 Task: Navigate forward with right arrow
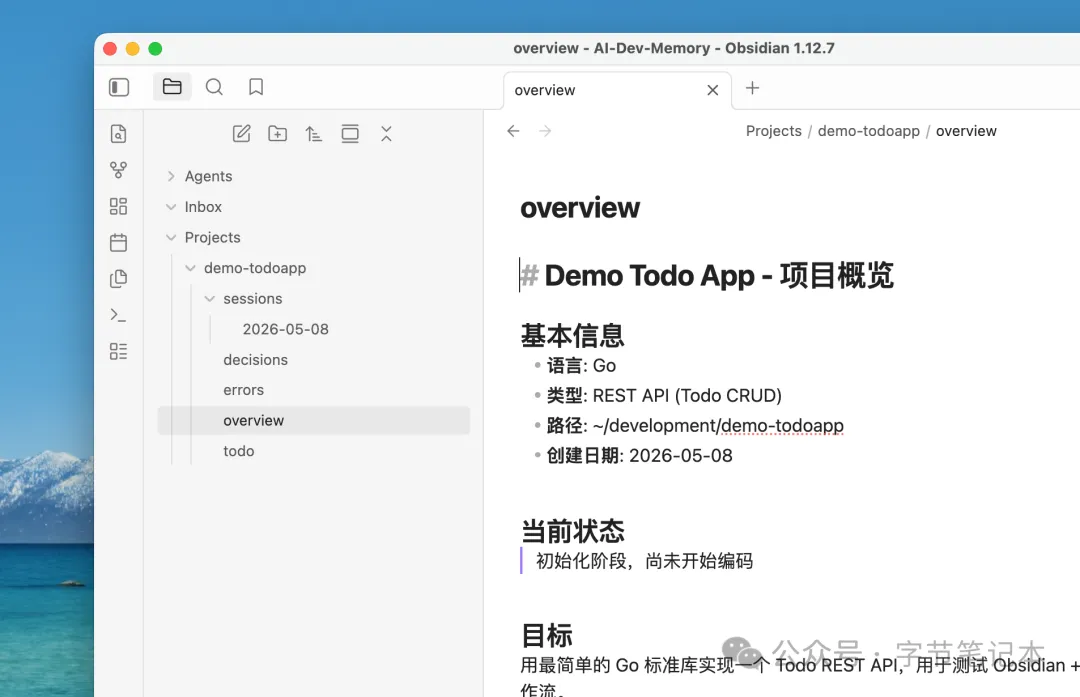coord(545,131)
